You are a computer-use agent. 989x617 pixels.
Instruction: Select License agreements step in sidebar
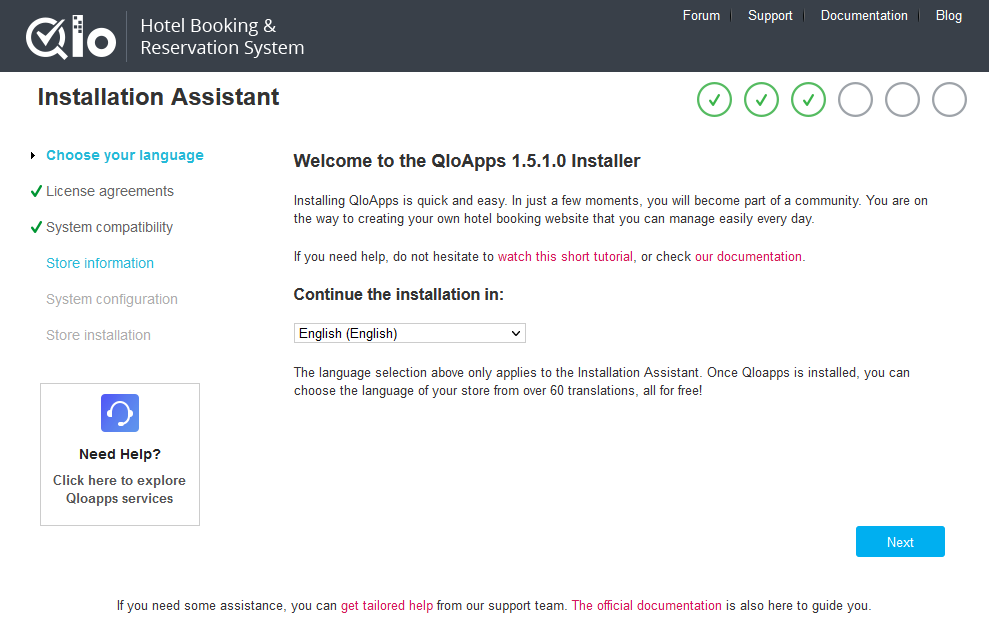point(109,191)
